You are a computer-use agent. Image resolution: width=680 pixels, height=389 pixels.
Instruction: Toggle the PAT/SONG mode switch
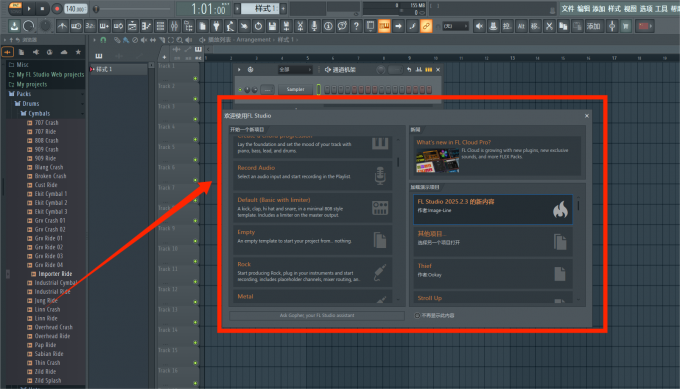pyautogui.click(x=15, y=8)
